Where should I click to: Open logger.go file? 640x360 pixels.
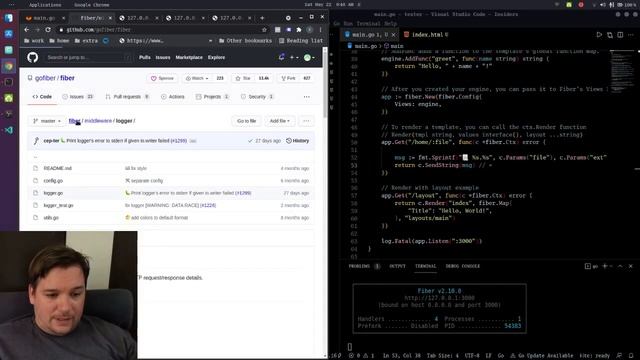[x=53, y=193]
